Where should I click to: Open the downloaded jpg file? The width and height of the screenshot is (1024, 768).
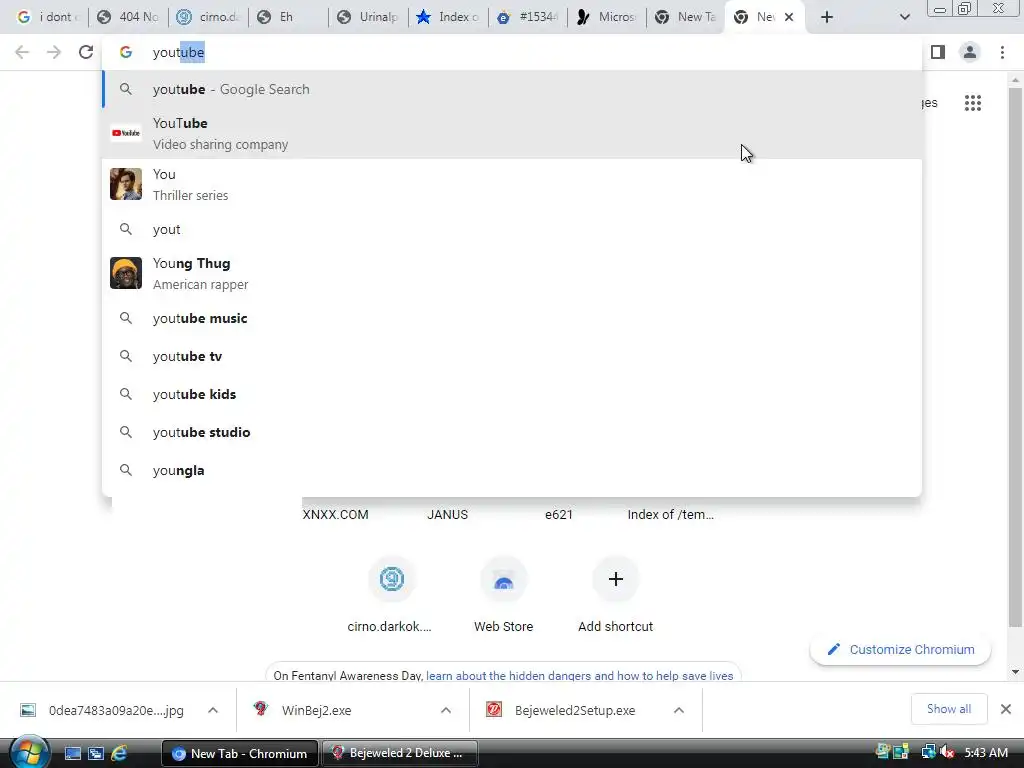tap(103, 710)
